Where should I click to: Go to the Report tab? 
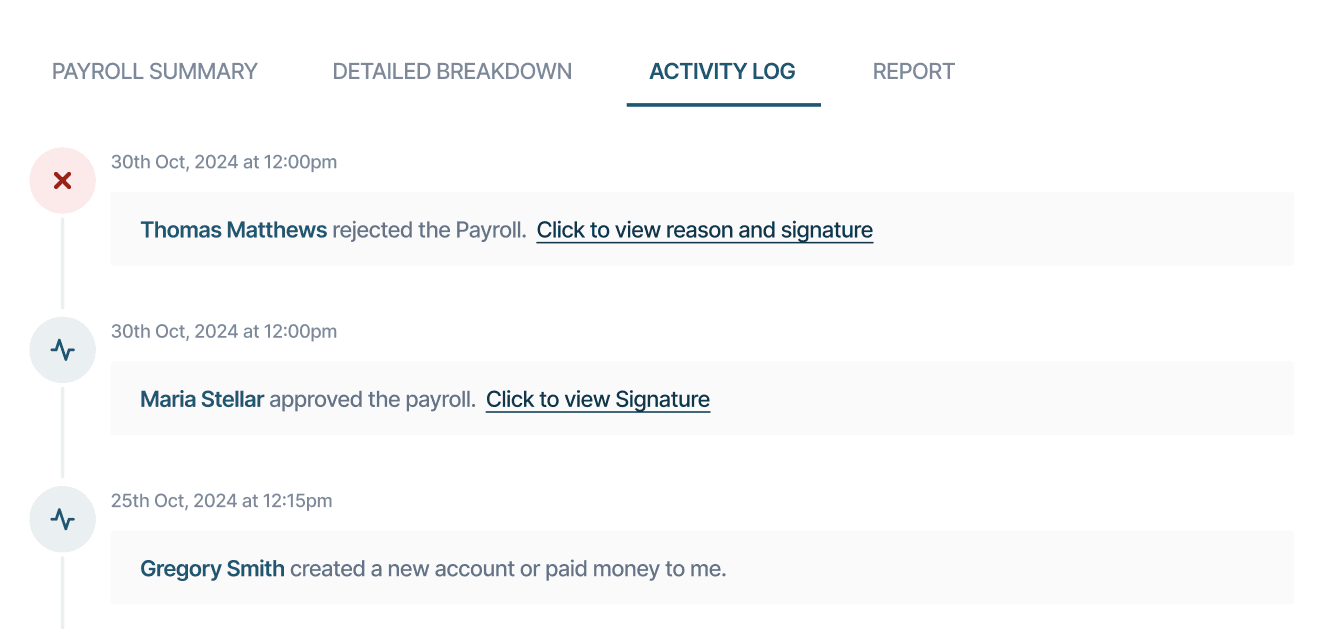click(913, 72)
